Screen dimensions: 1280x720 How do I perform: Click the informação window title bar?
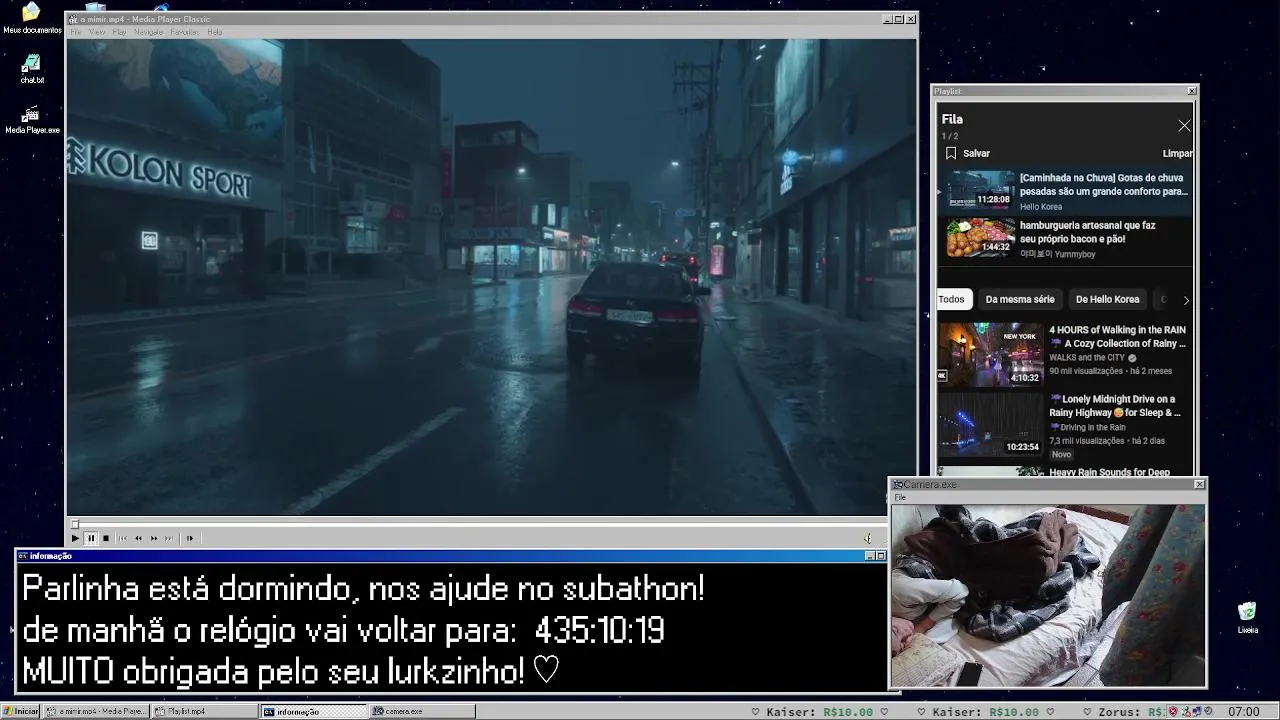pos(451,556)
